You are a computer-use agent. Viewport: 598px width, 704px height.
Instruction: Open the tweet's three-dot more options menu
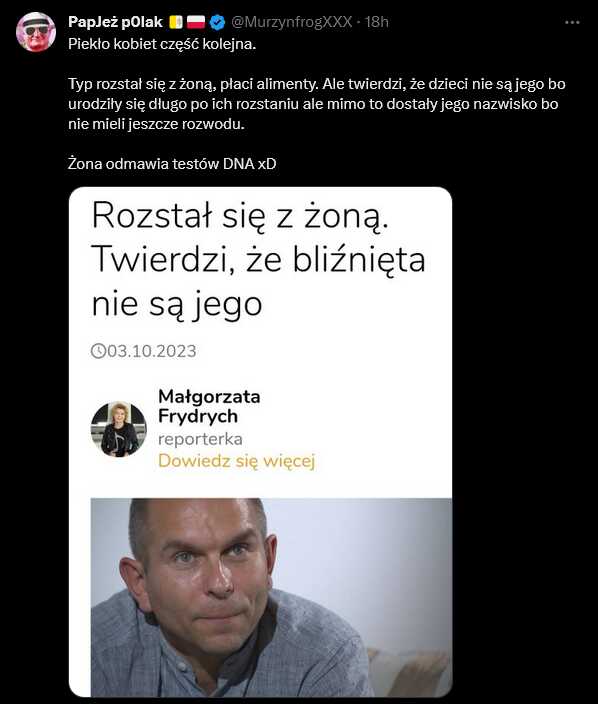click(x=572, y=22)
